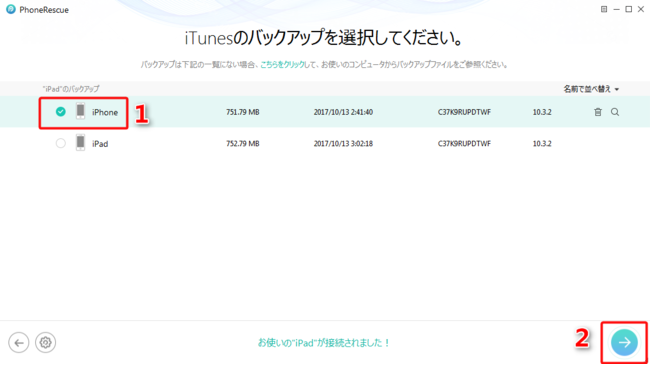Click the blue next arrow button
Image resolution: width=650 pixels, height=365 pixels.
click(624, 343)
